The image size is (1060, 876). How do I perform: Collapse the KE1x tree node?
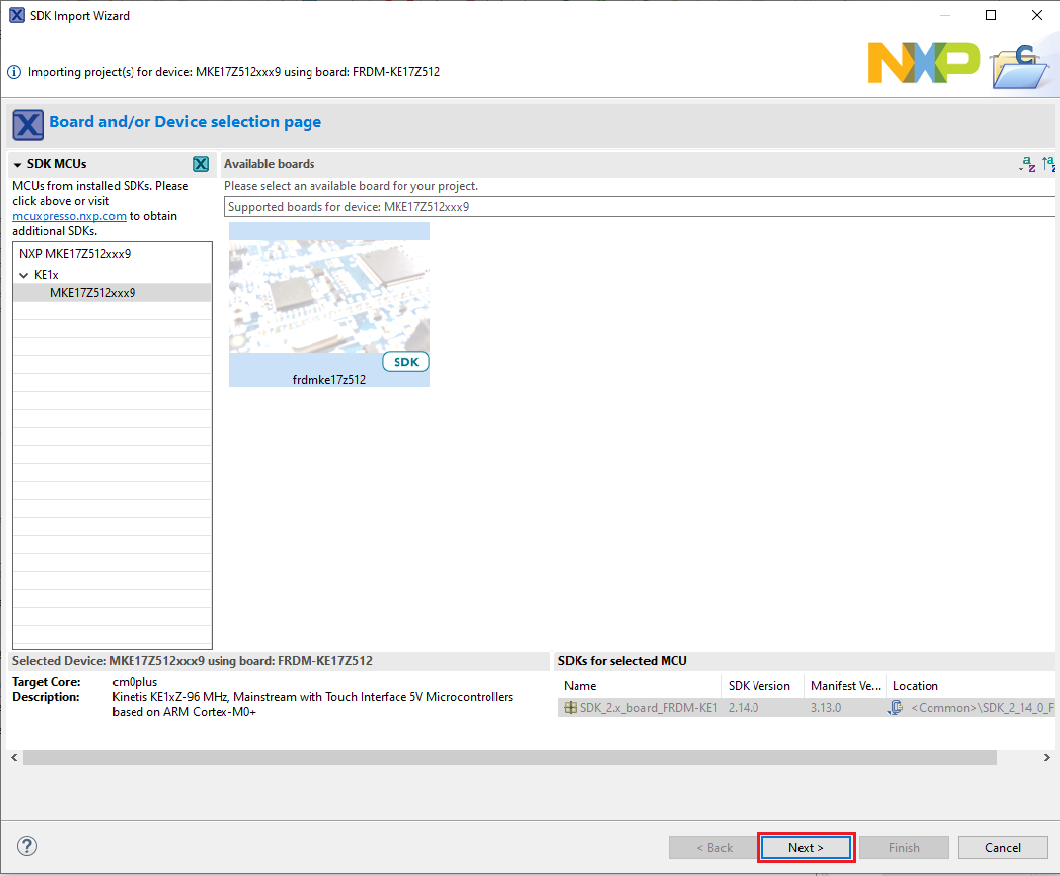click(23, 274)
